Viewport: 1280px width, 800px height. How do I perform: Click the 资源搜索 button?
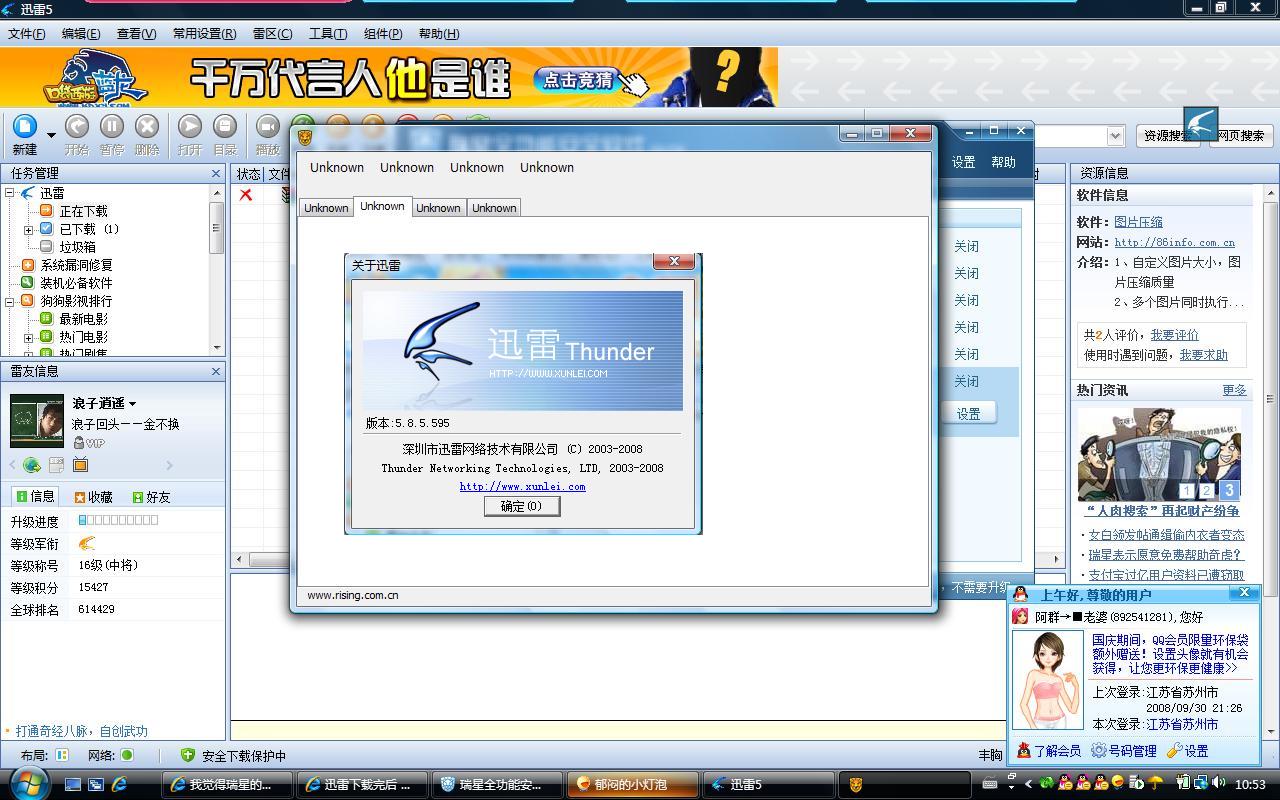[x=1168, y=135]
